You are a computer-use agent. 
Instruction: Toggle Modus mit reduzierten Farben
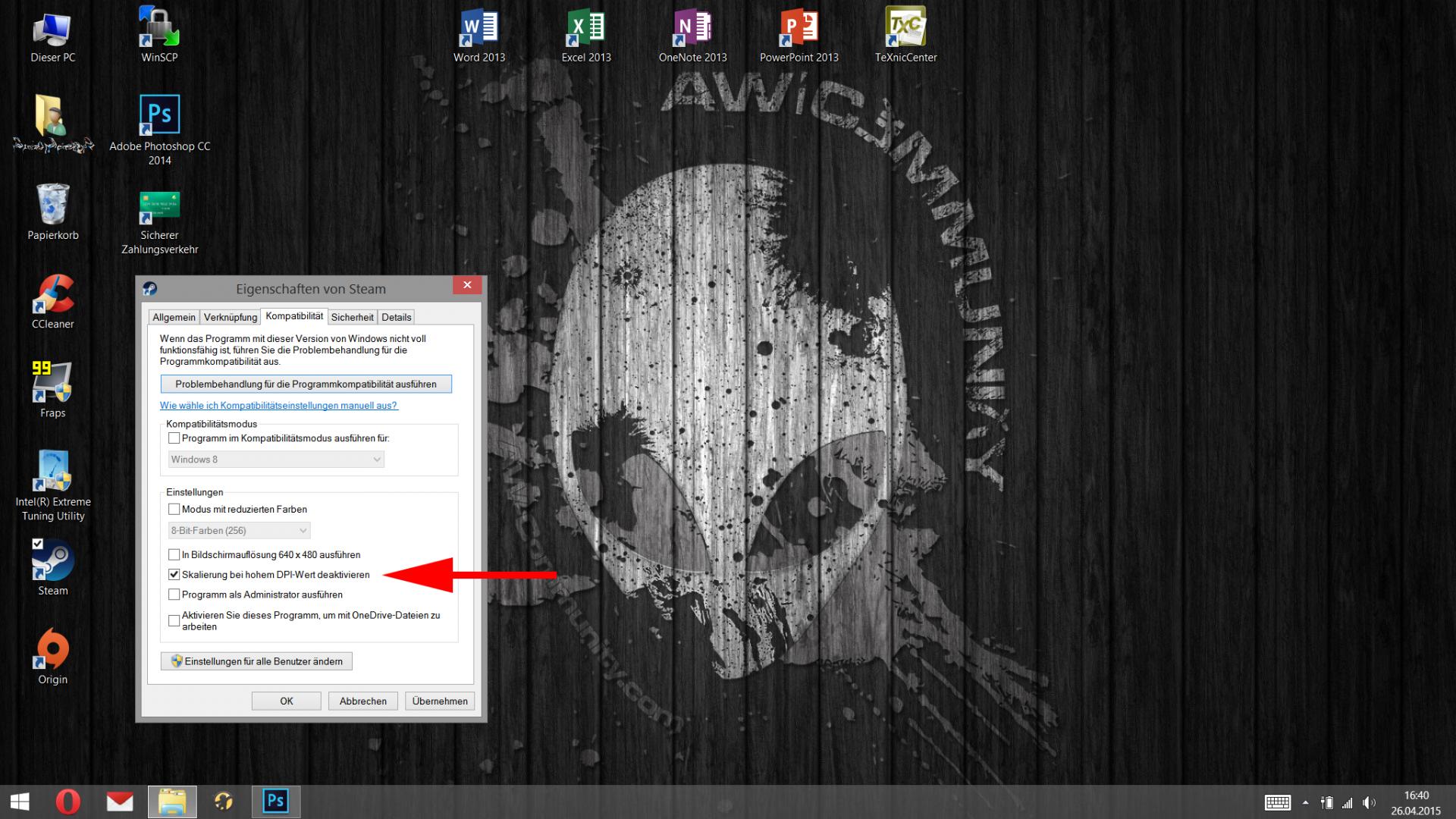point(174,510)
